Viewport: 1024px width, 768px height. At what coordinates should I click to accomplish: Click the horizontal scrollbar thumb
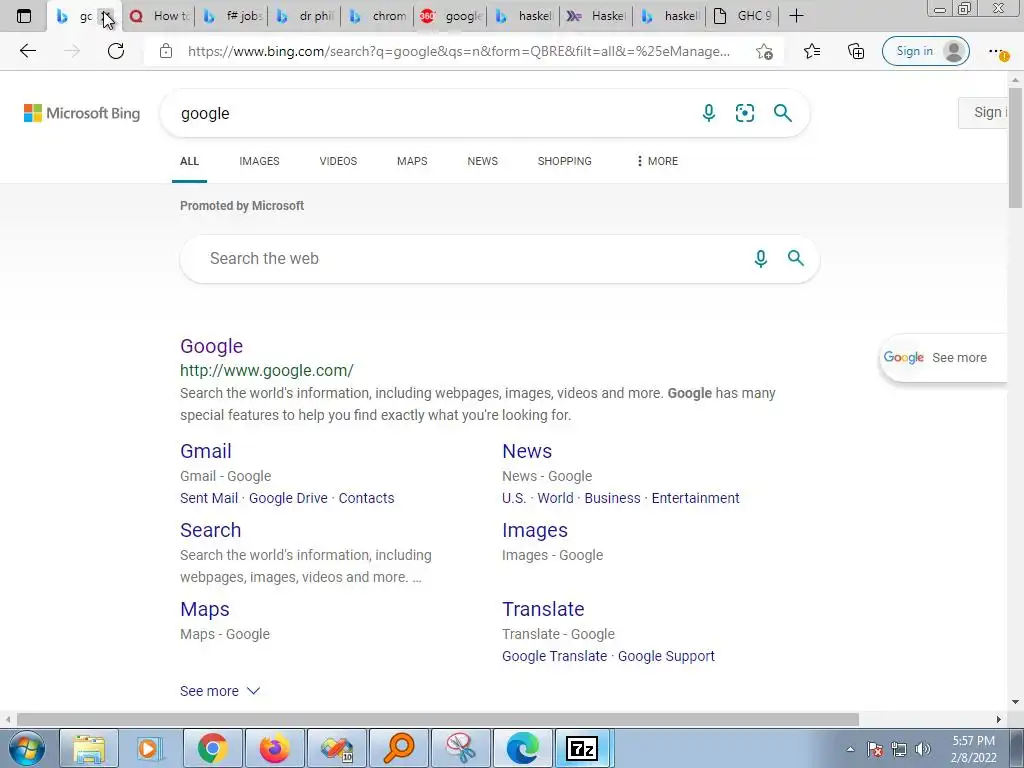(438, 719)
